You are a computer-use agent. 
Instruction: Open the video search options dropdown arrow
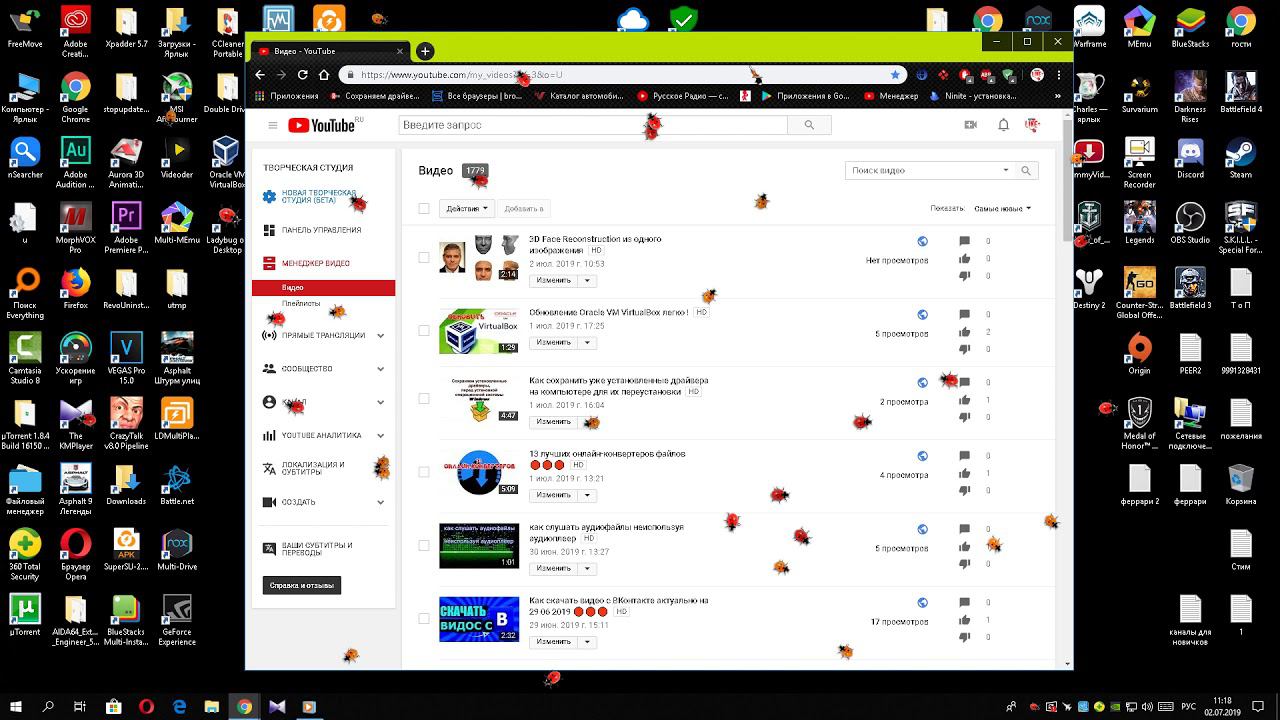pos(1006,171)
